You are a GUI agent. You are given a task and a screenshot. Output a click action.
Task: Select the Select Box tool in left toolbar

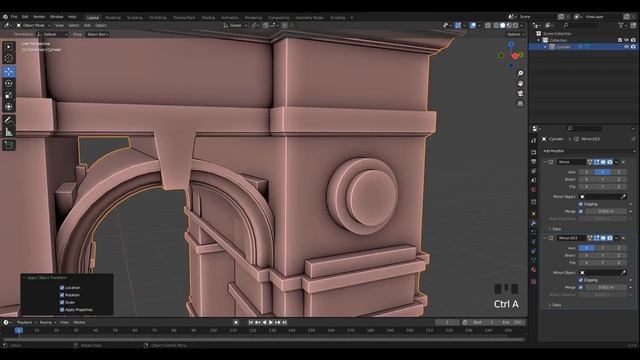(9, 47)
